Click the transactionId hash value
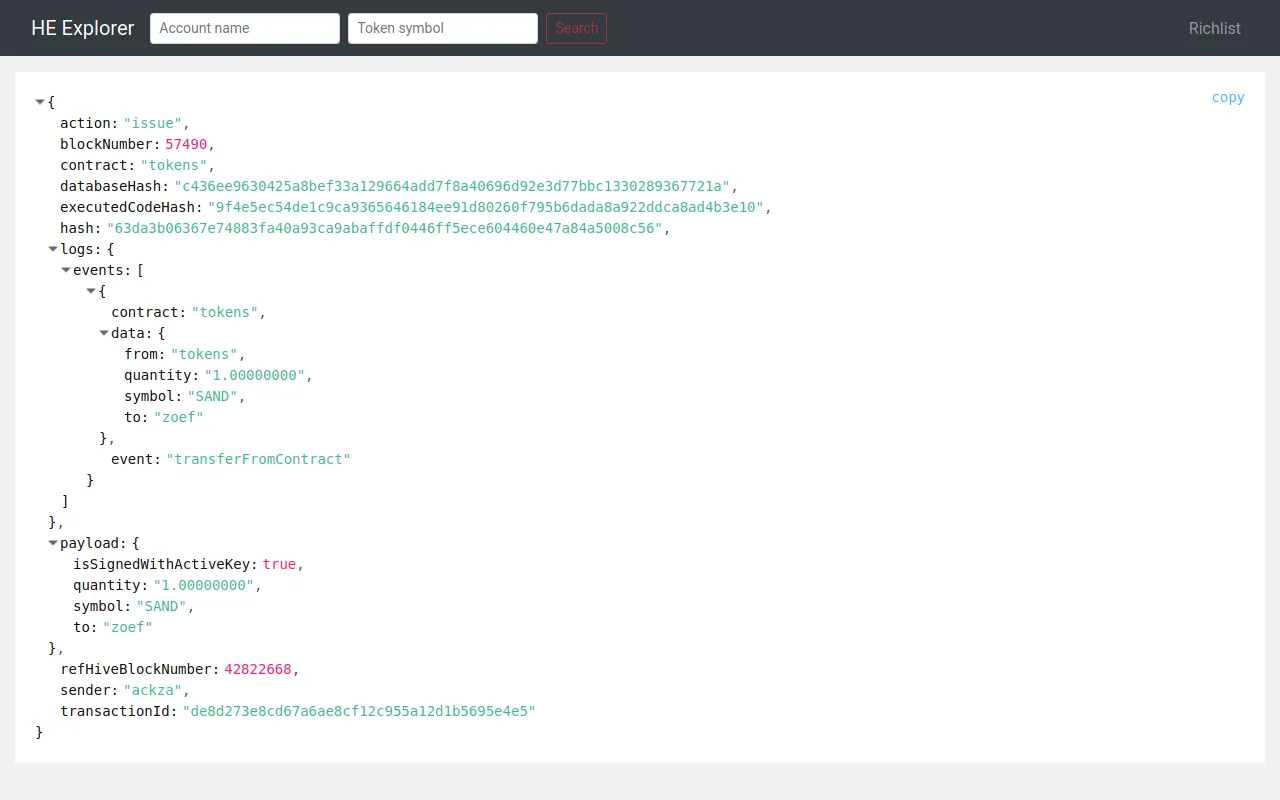1280x800 pixels. [359, 711]
